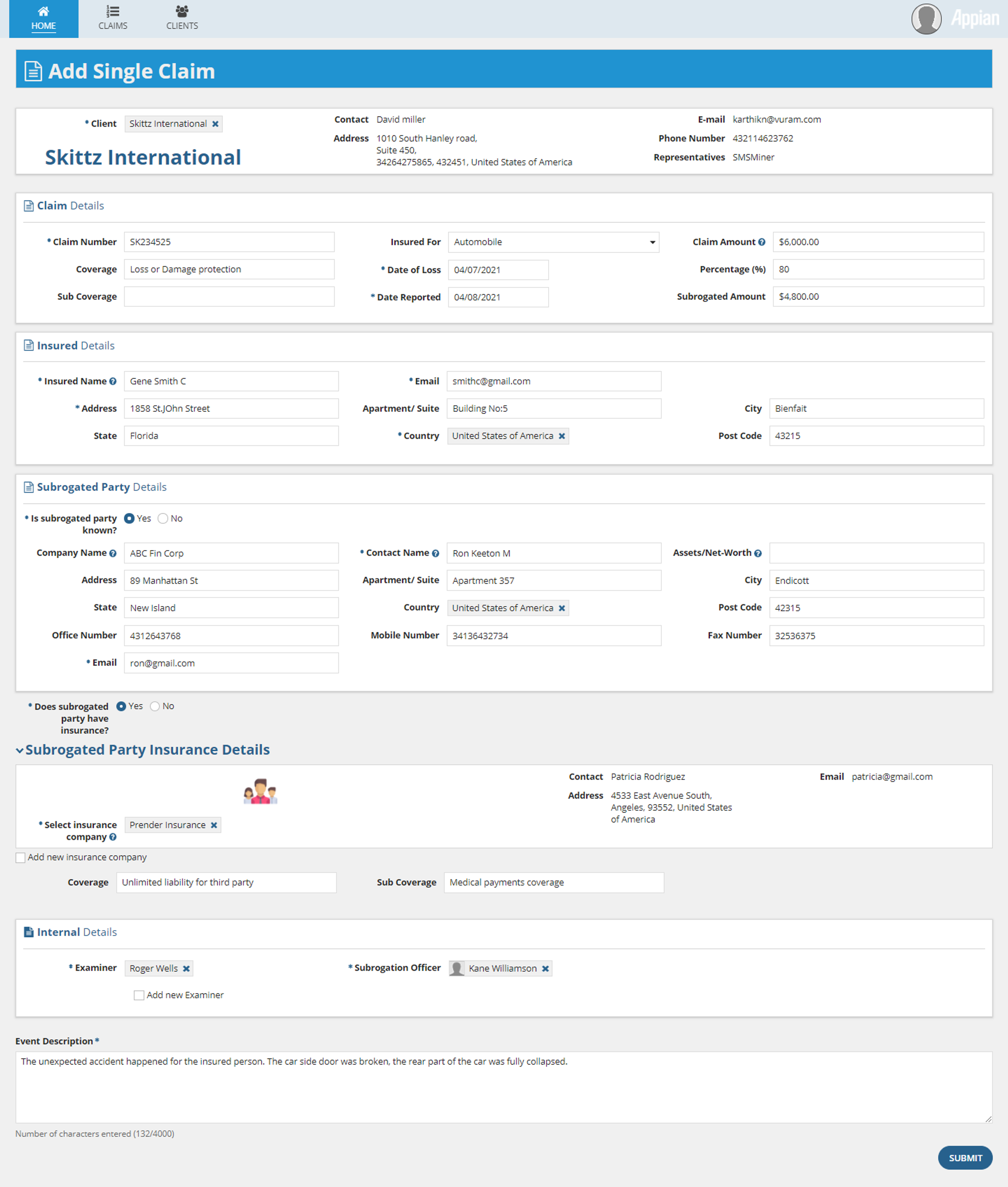Select No for party has insurance
1008x1187 pixels.
click(x=155, y=706)
